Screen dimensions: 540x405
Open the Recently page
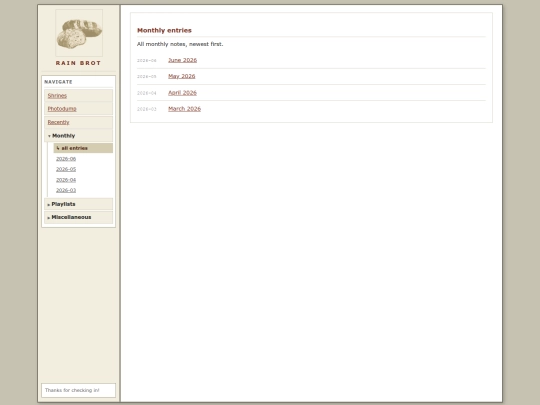[79, 122]
